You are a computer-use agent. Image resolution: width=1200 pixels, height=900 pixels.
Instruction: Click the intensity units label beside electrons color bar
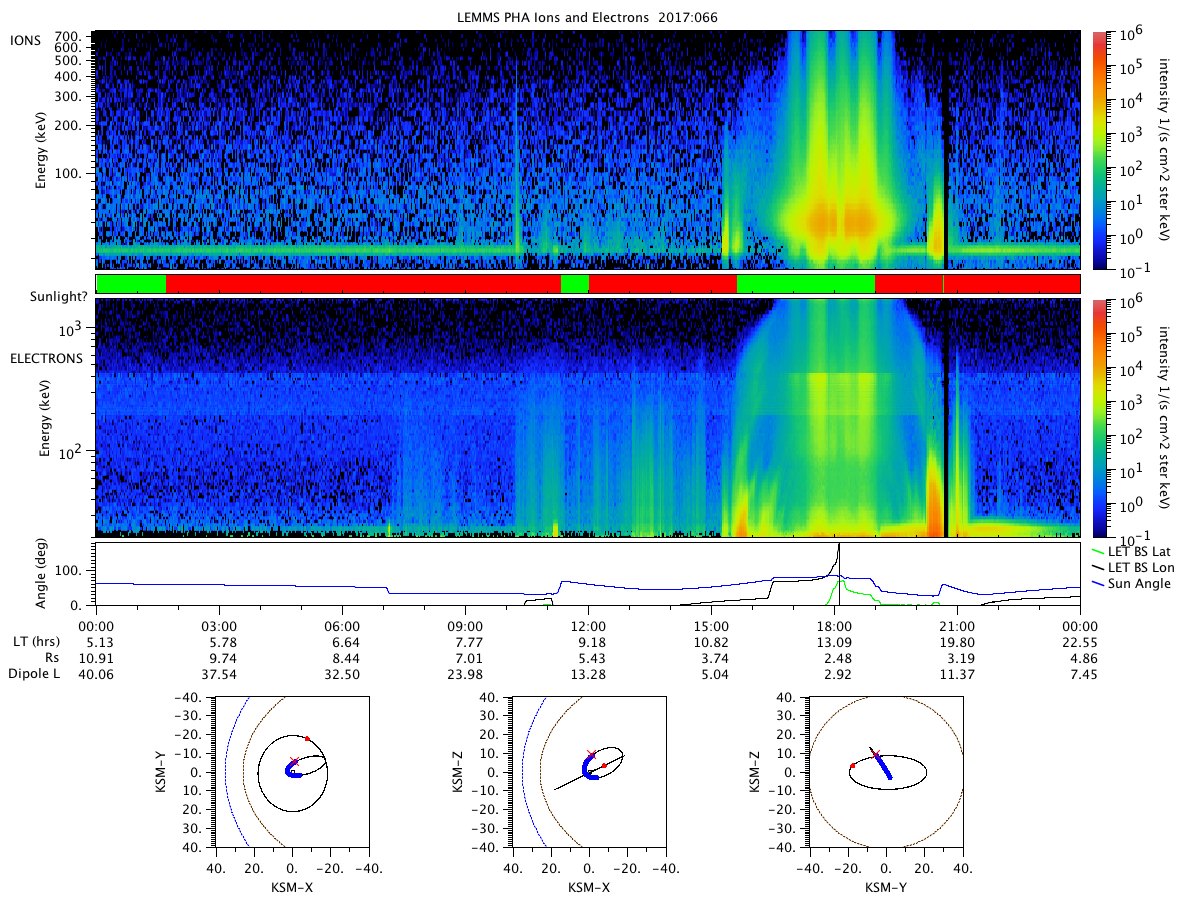click(1166, 418)
